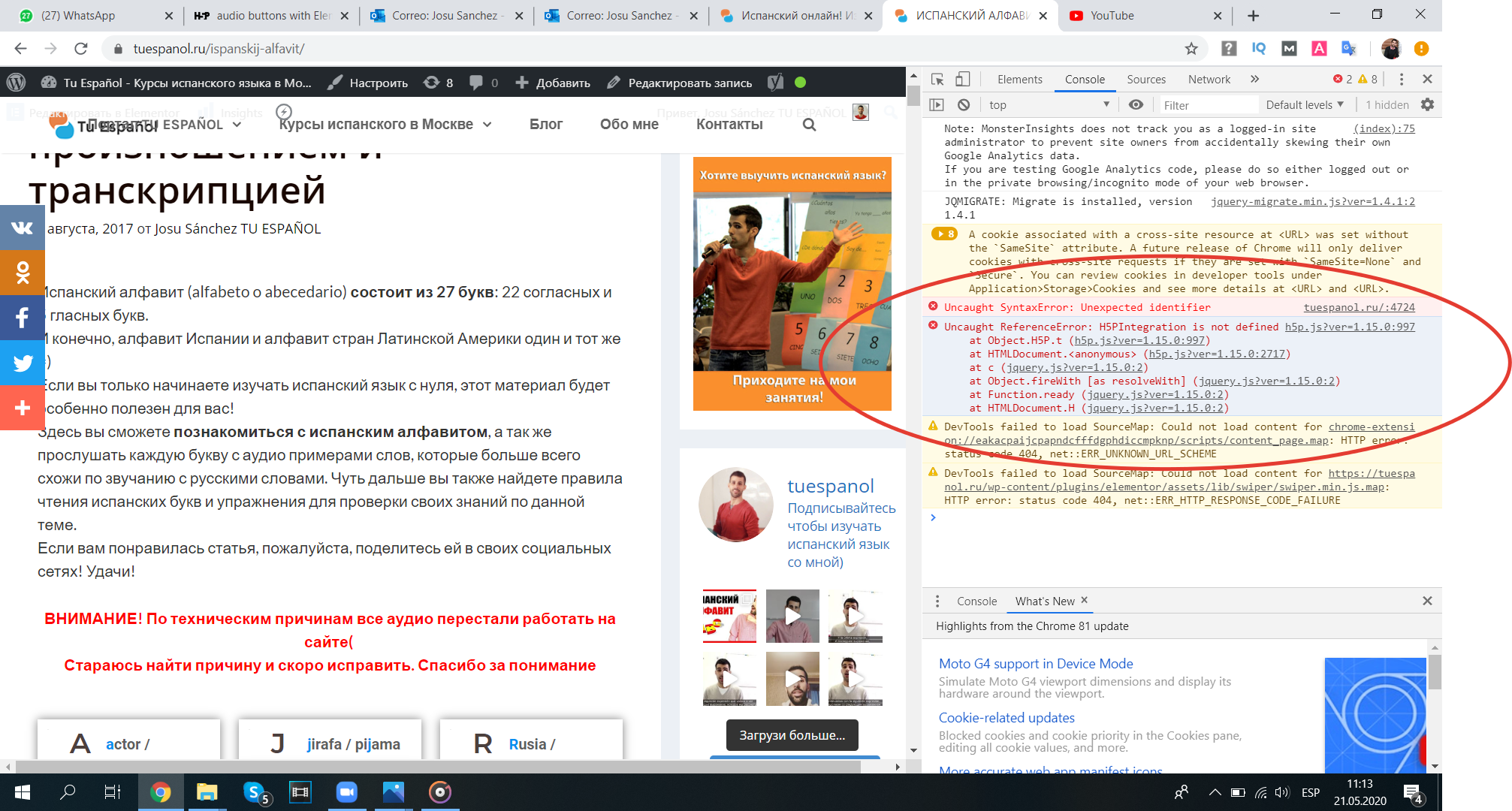Open the tuespanol profile link
Image resolution: width=1512 pixels, height=811 pixels.
pyautogui.click(x=830, y=487)
